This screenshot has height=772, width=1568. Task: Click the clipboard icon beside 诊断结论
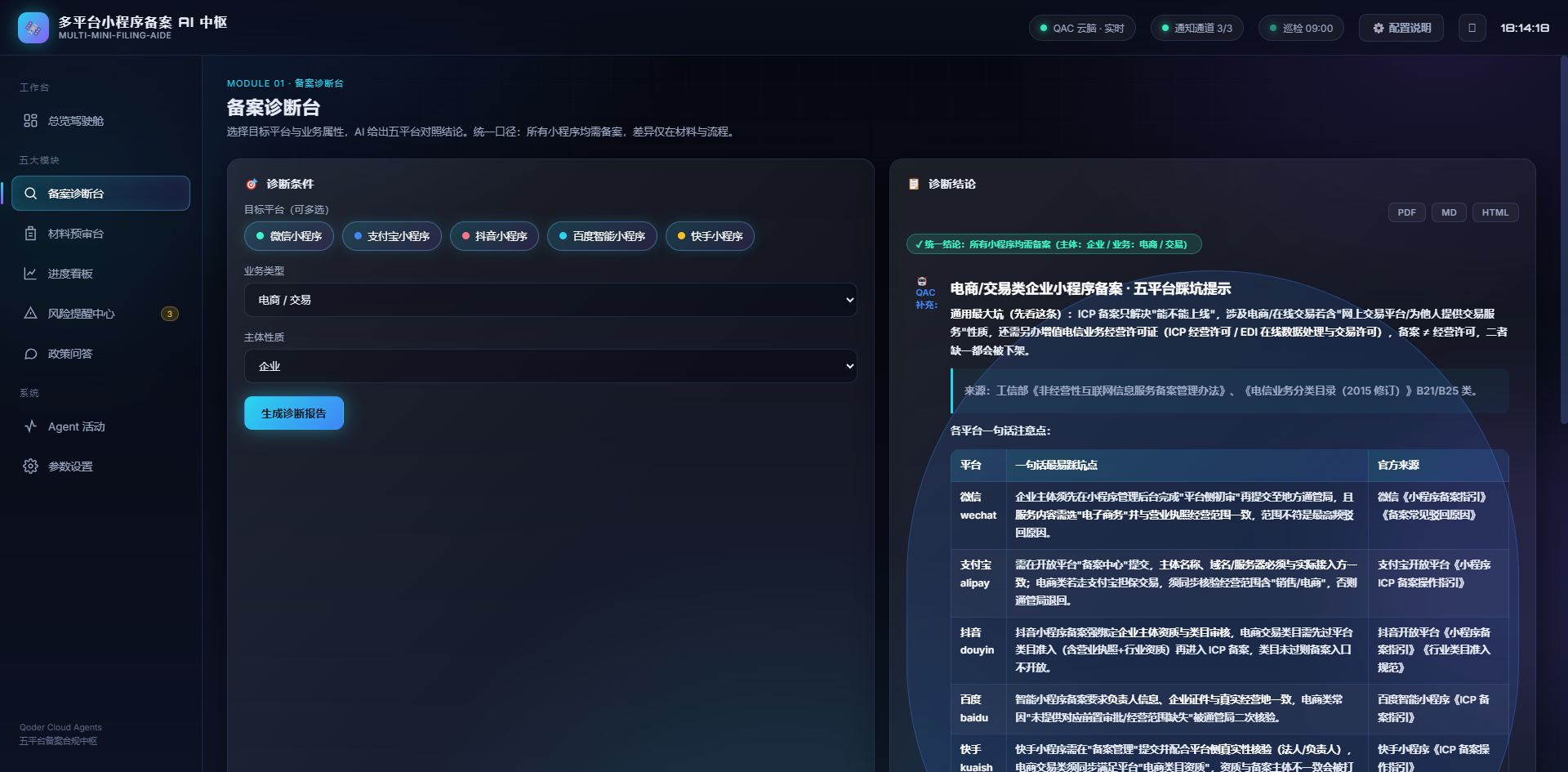point(914,185)
